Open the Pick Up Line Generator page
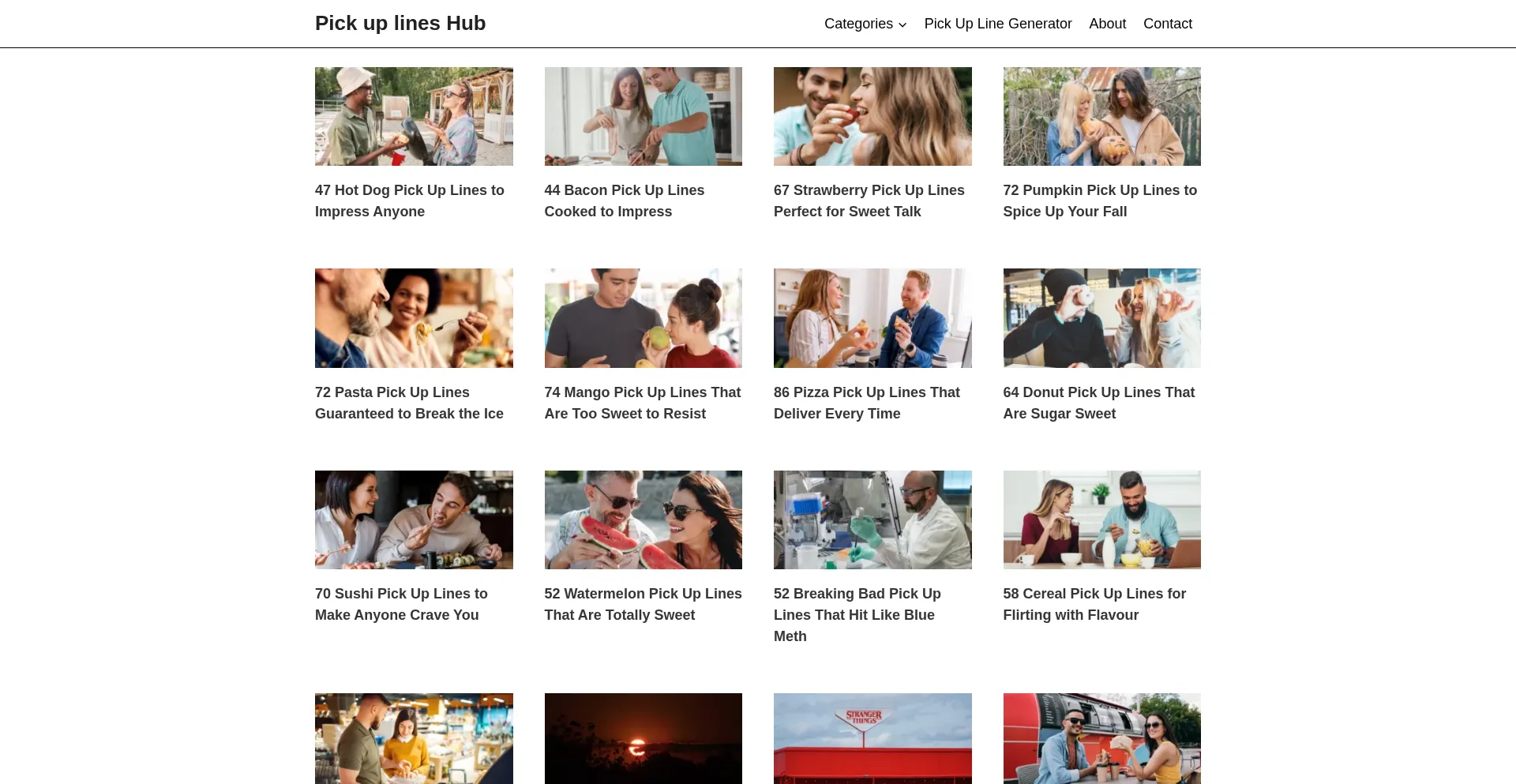 point(998,24)
